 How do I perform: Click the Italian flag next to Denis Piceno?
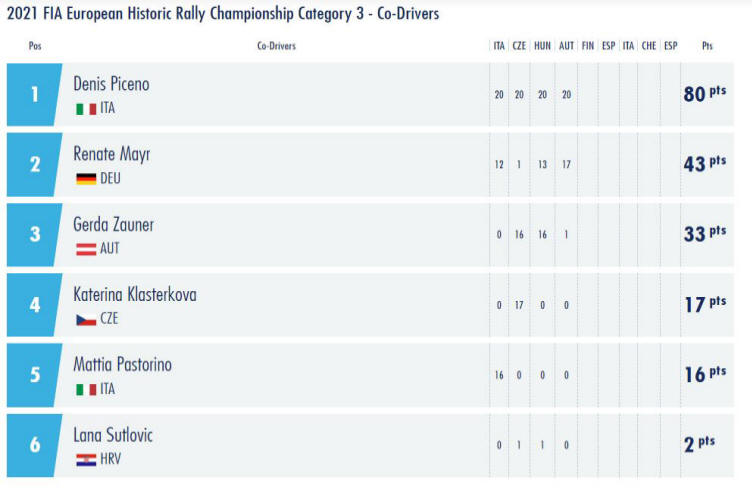pos(86,109)
